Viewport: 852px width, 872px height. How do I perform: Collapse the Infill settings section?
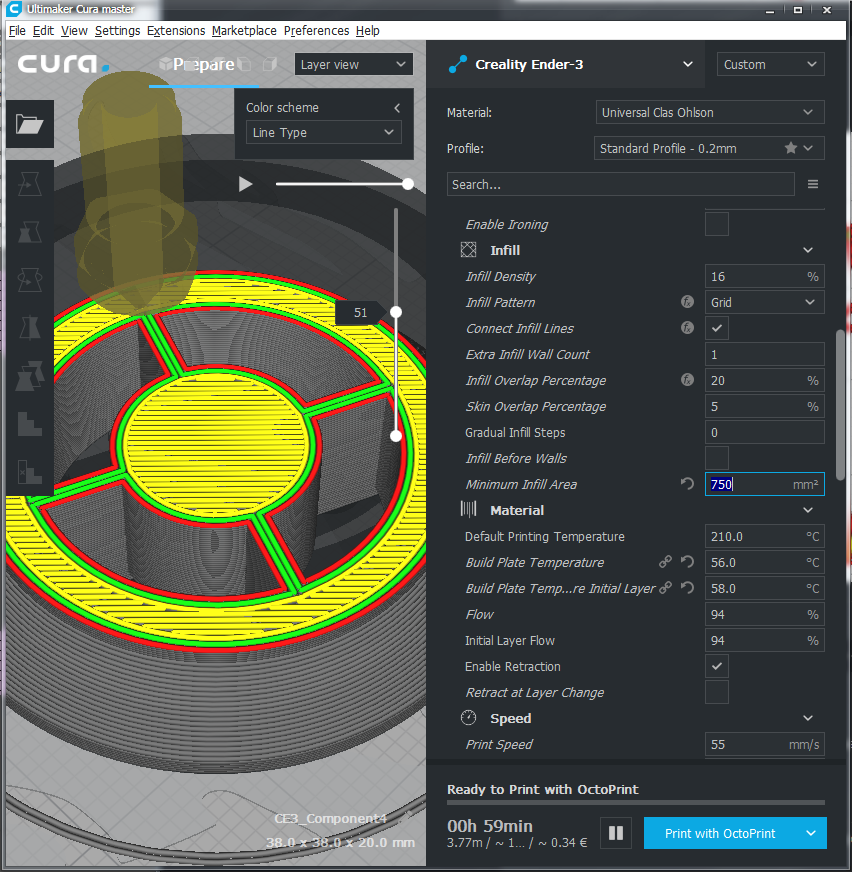tap(808, 250)
